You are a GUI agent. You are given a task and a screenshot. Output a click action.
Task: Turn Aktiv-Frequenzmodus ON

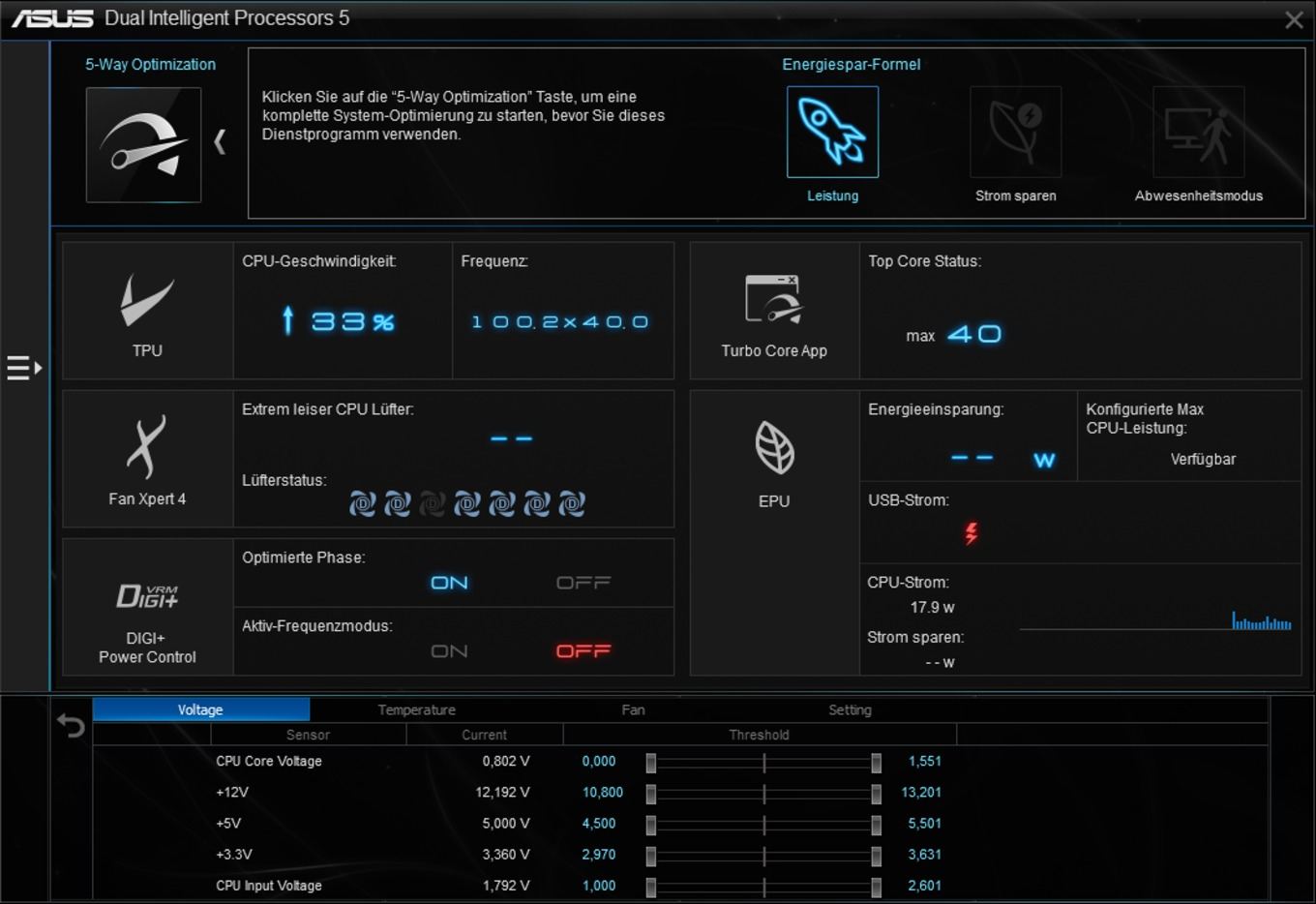point(449,651)
